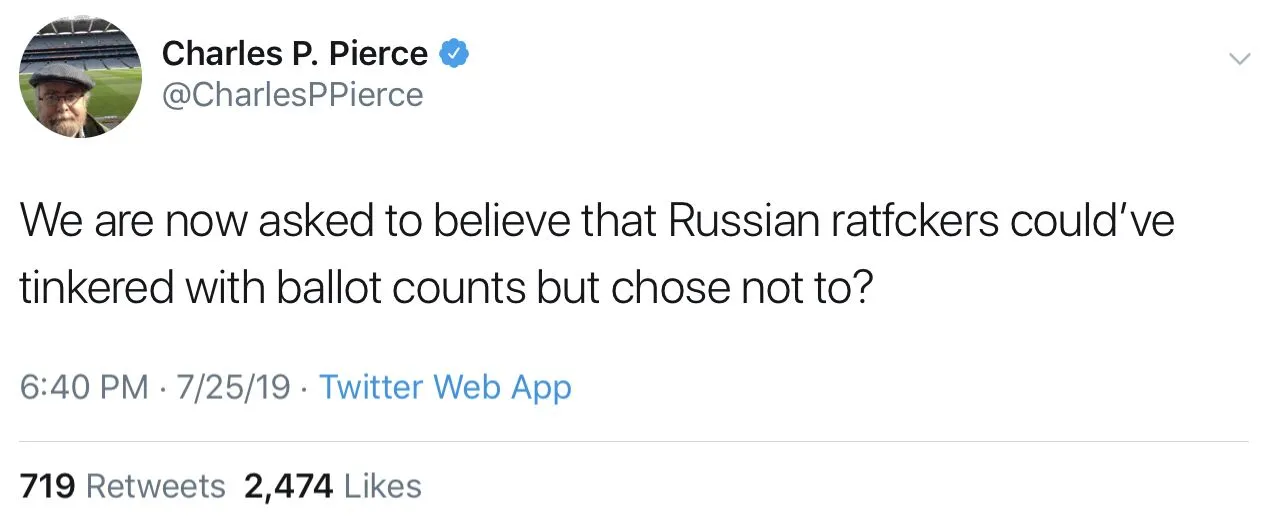The image size is (1269, 522).
Task: Click the Twitter Web App source link
Action: 445,387
